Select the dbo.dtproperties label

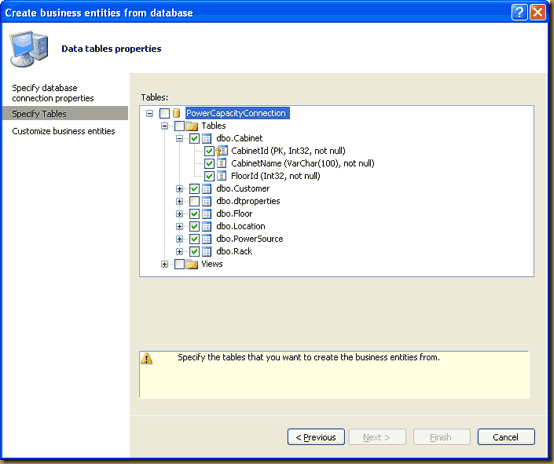coord(248,201)
